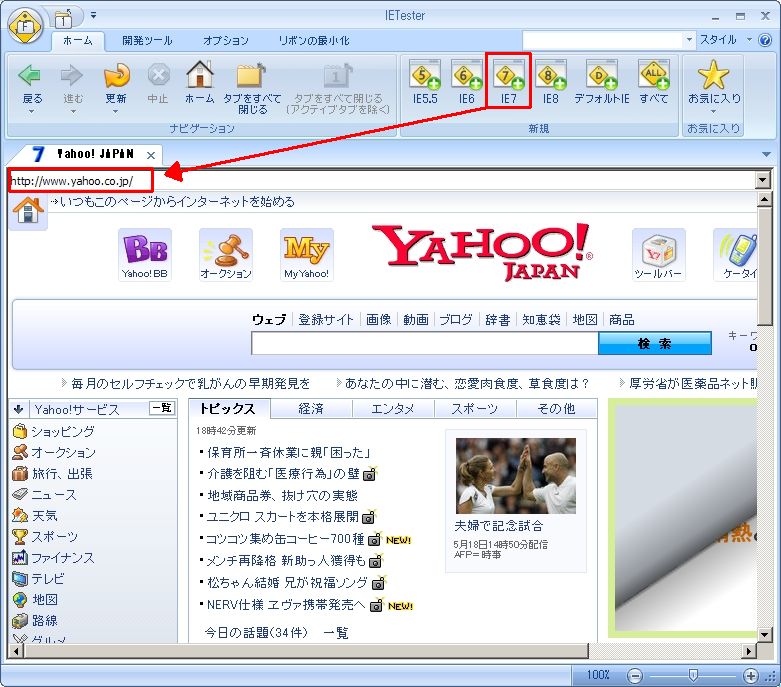Click the 一覧 button beside Yahoo!サービス
The height and width of the screenshot is (687, 781).
tap(162, 408)
